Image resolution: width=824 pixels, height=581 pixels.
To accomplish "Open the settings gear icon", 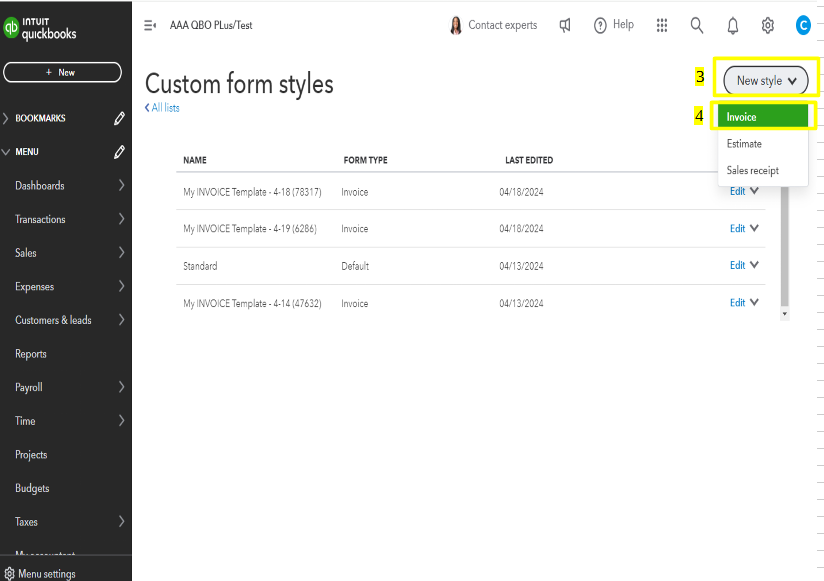I will [768, 25].
